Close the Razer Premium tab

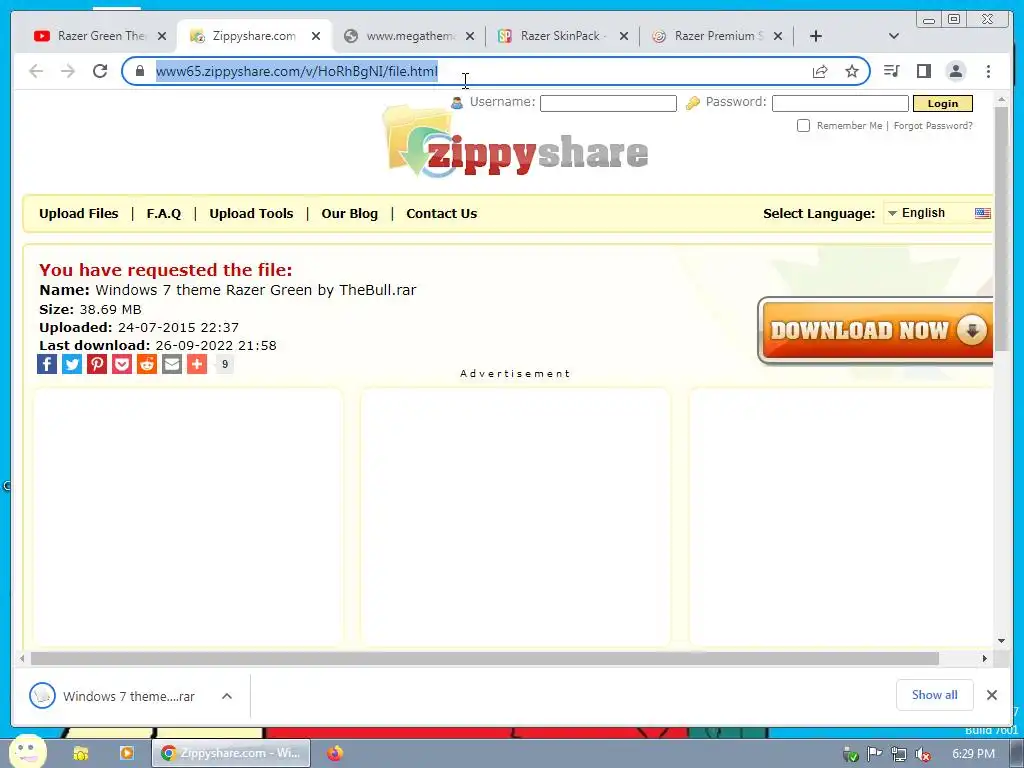(778, 37)
